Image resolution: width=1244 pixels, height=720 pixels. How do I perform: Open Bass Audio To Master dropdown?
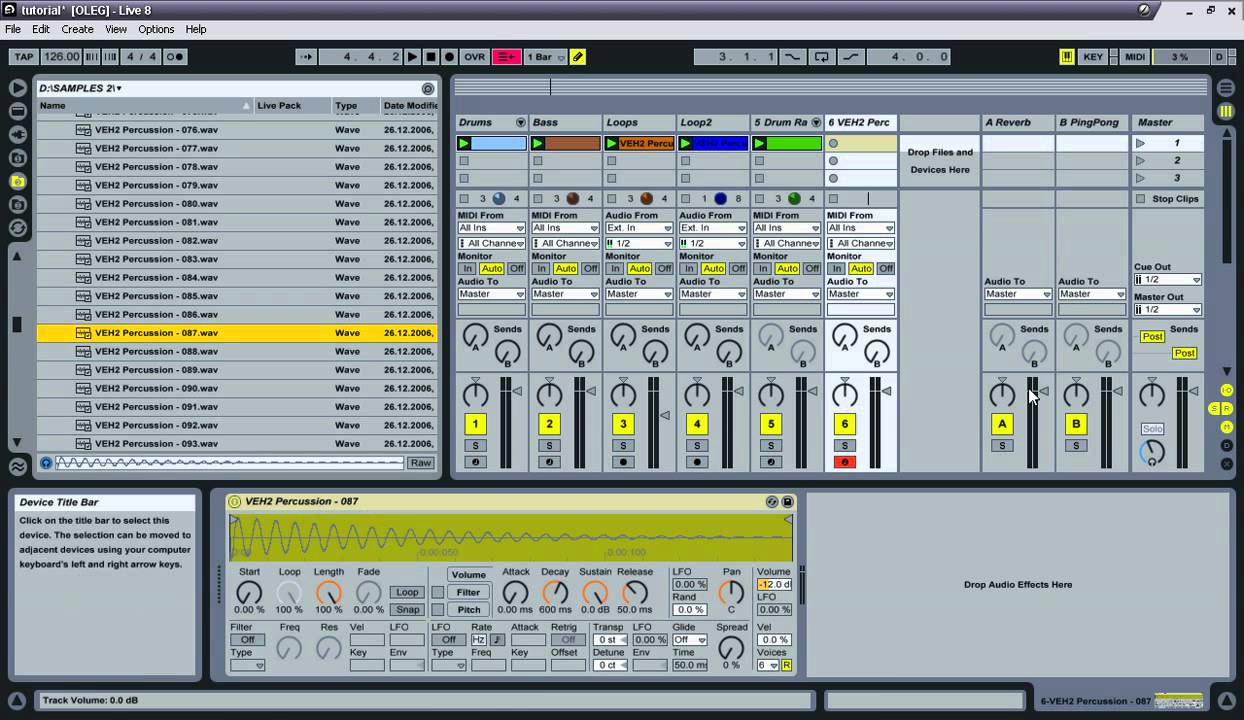(x=565, y=294)
